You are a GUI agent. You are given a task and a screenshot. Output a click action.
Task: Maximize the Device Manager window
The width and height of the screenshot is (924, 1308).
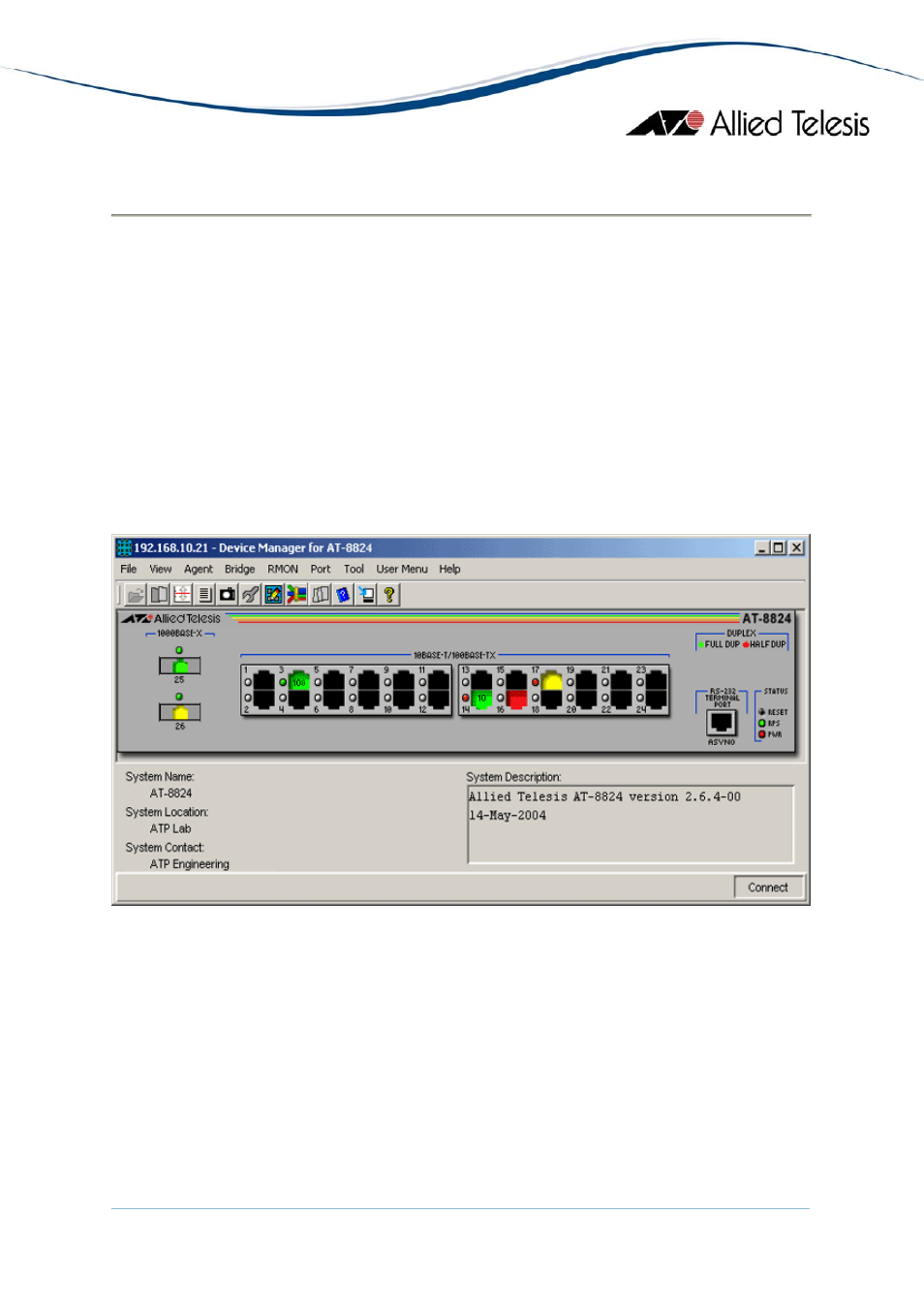click(x=778, y=548)
